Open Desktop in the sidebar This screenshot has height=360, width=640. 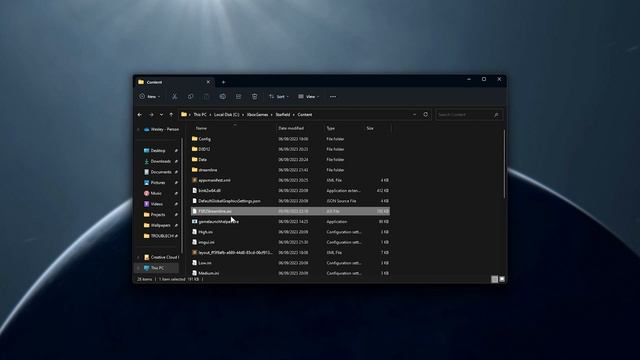pos(158,151)
